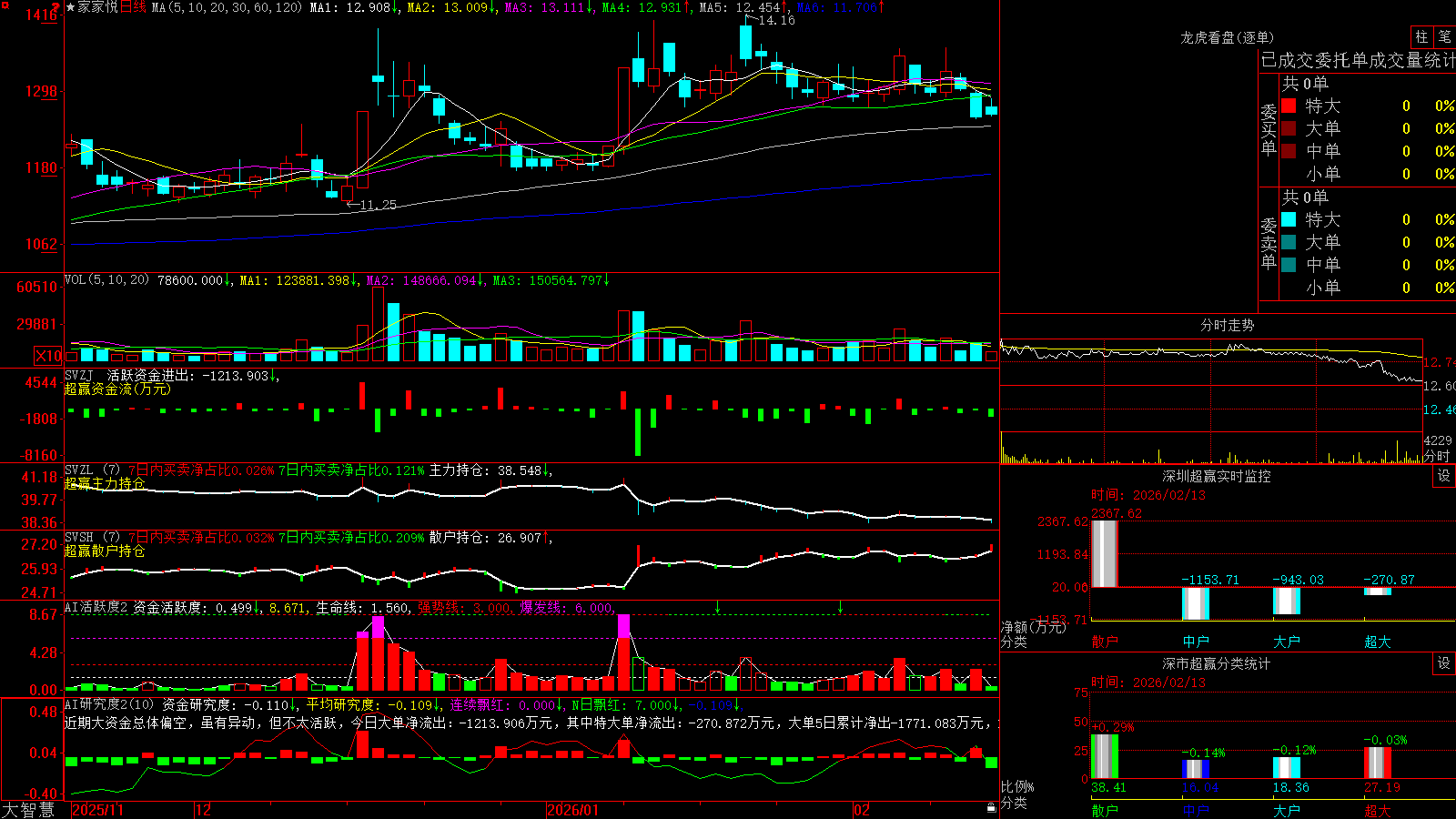The image size is (1456, 819).
Task: Click the 散户 2367.62 bar in realtime monitor
Action: pyautogui.click(x=1105, y=553)
